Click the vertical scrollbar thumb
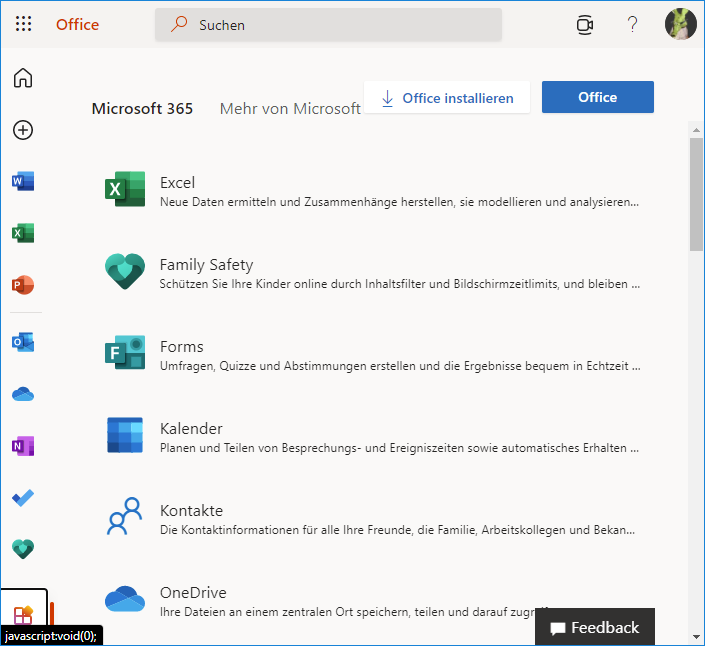This screenshot has width=705, height=646. (x=696, y=194)
